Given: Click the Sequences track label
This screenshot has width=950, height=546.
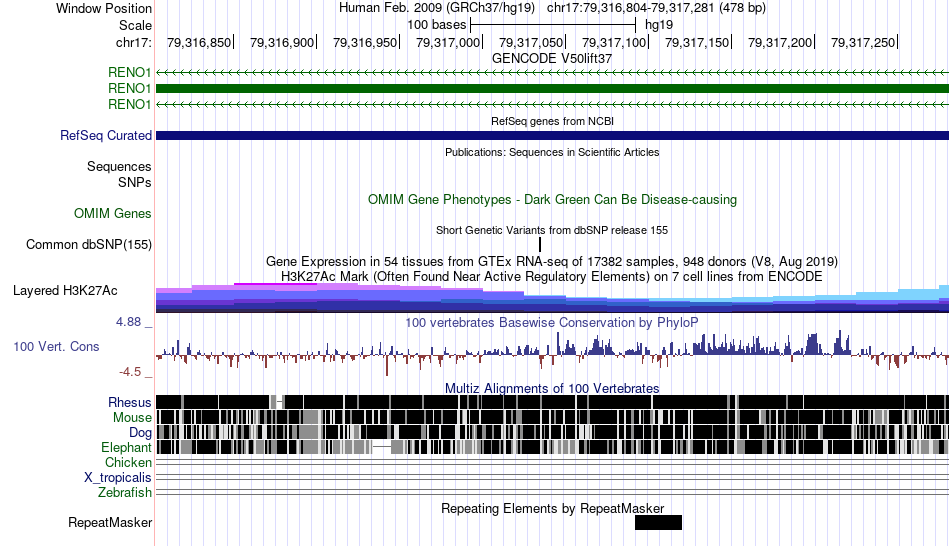Looking at the screenshot, I should [x=119, y=167].
